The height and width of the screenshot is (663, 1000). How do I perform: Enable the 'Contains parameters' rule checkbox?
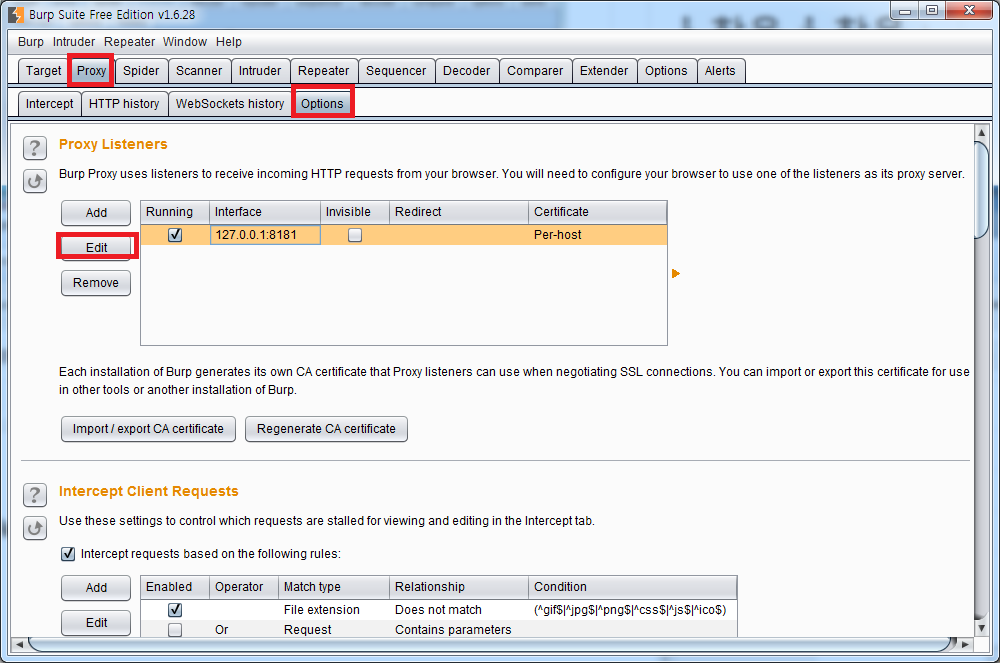pyautogui.click(x=175, y=629)
